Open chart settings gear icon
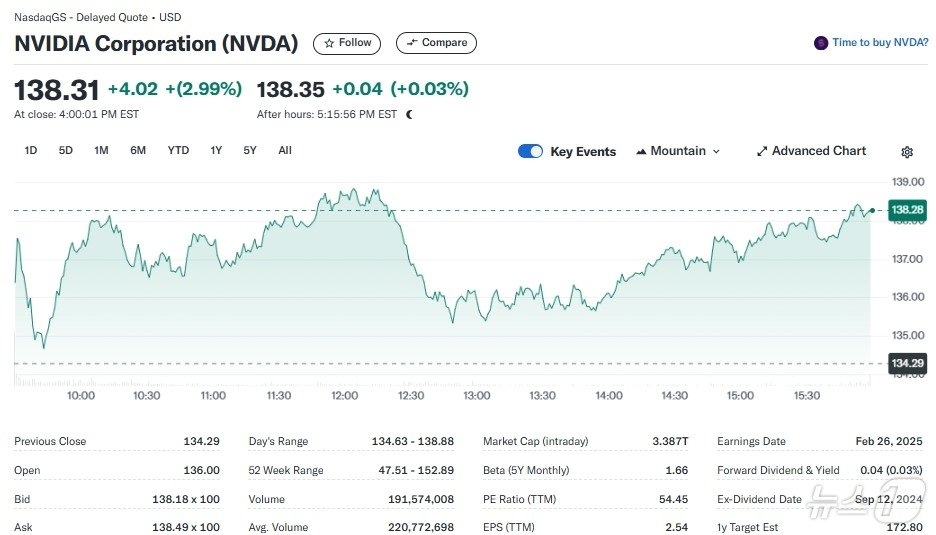Image resolution: width=936 pixels, height=535 pixels. click(907, 152)
